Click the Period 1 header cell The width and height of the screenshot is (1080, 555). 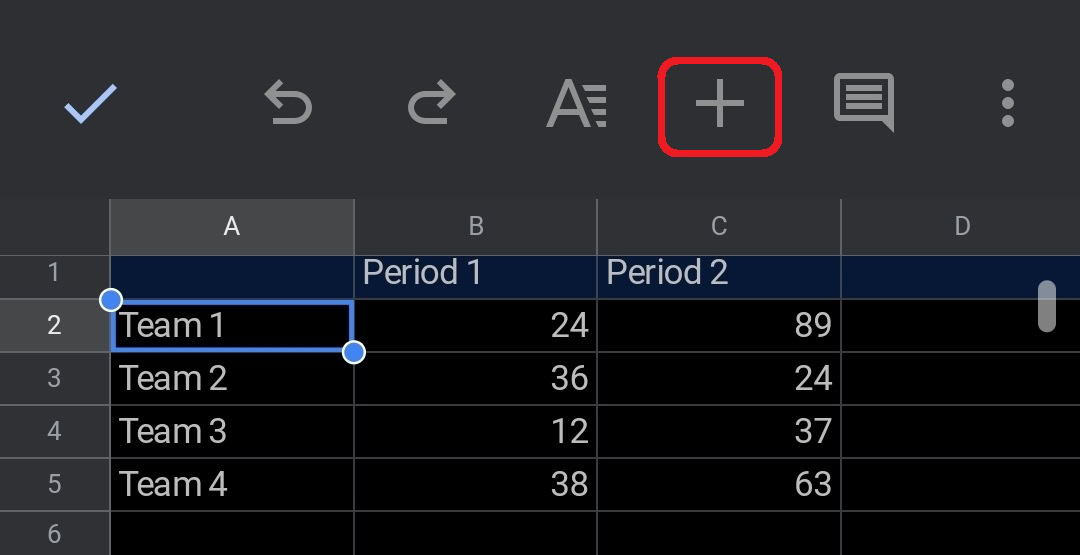point(476,273)
